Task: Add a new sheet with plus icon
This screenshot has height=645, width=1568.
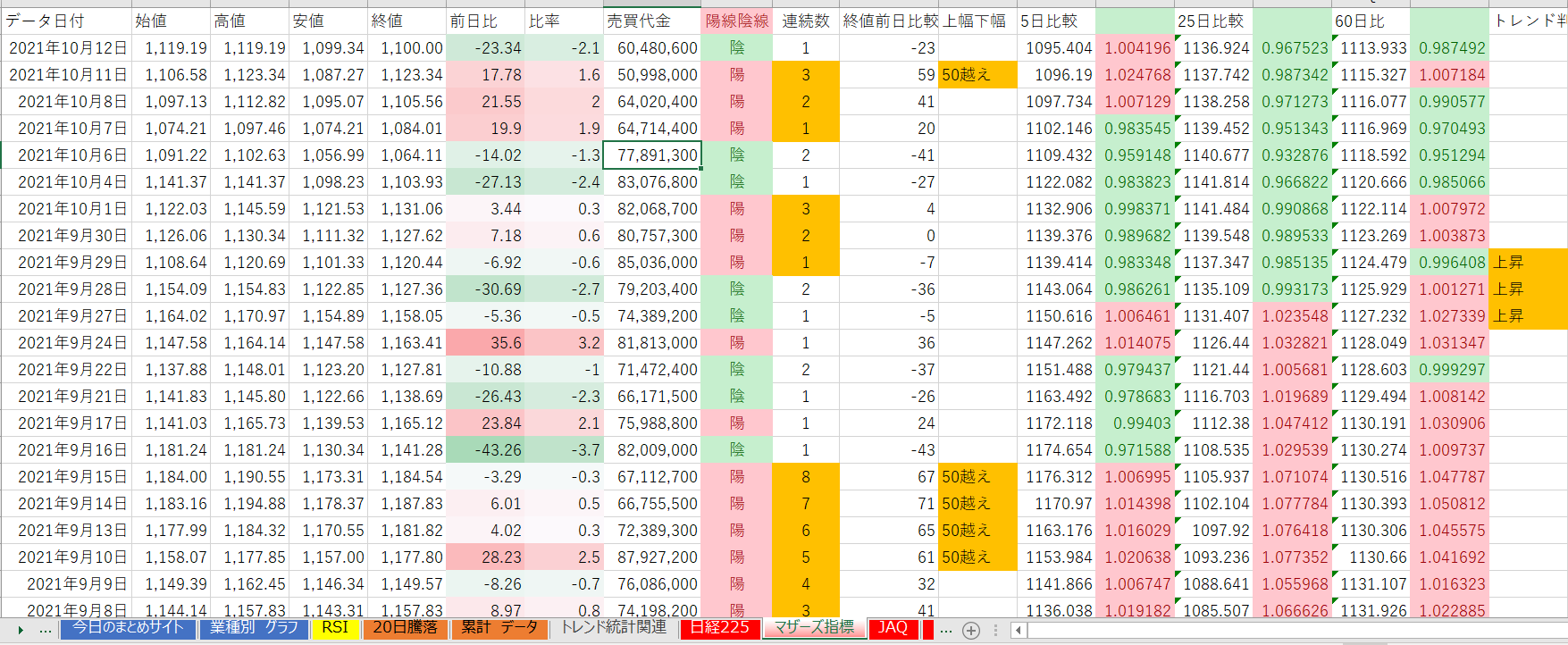Action: coord(971,630)
